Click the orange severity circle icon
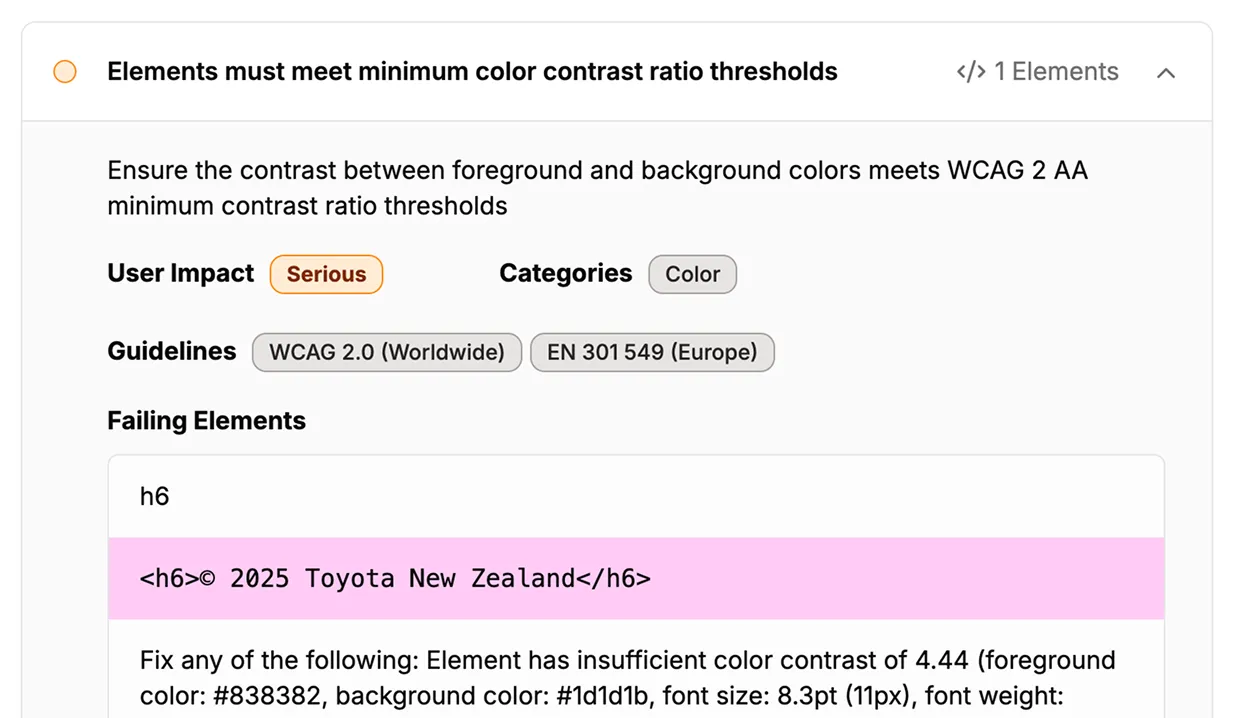The height and width of the screenshot is (718, 1238). (65, 72)
